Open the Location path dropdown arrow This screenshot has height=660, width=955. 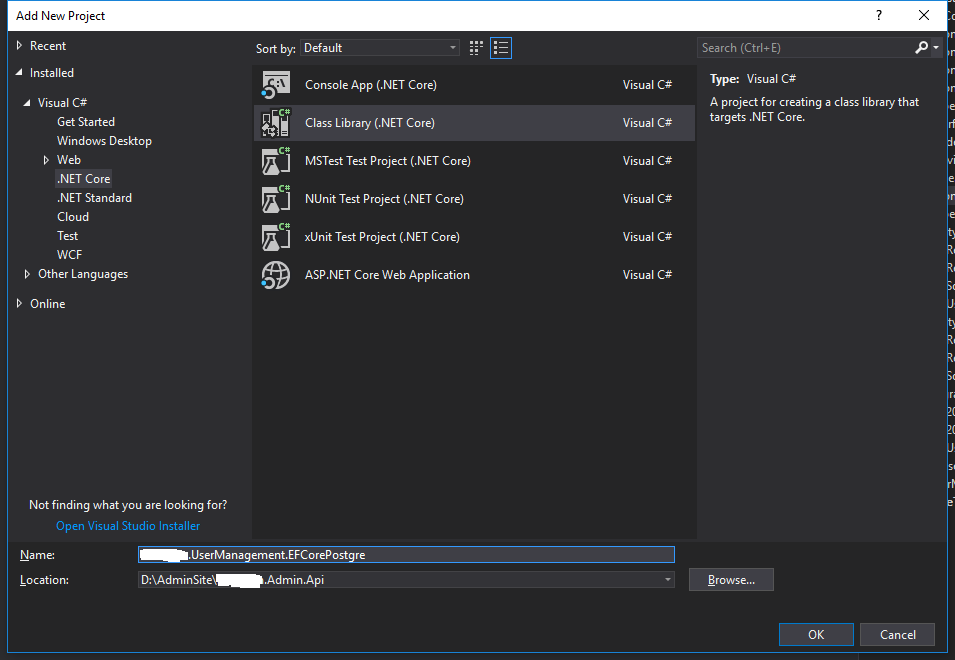668,580
